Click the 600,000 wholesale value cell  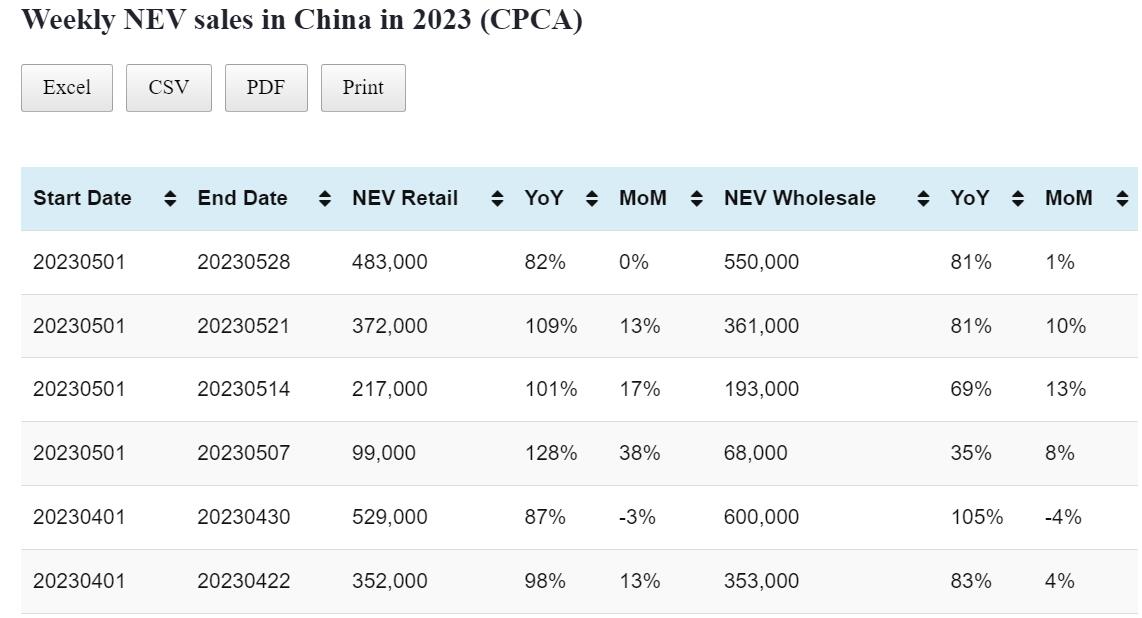[x=761, y=517]
